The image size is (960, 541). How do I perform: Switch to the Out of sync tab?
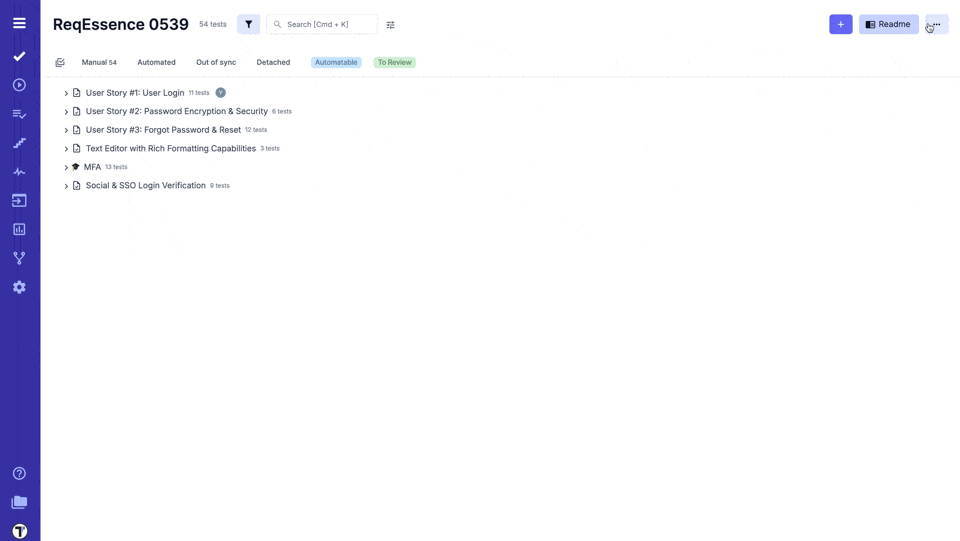coord(216,62)
